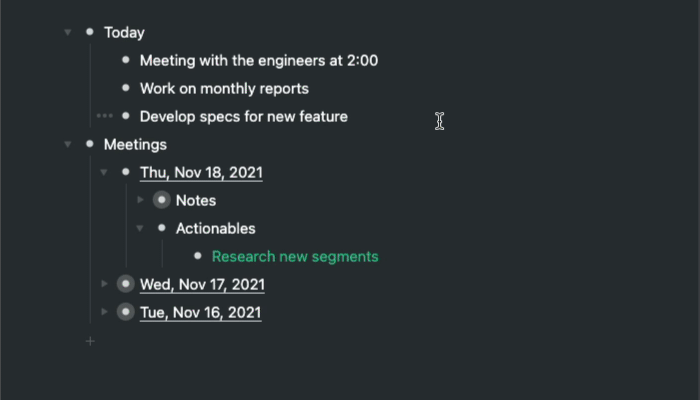
Task: Click the bullet next to Today
Action: pyautogui.click(x=90, y=32)
